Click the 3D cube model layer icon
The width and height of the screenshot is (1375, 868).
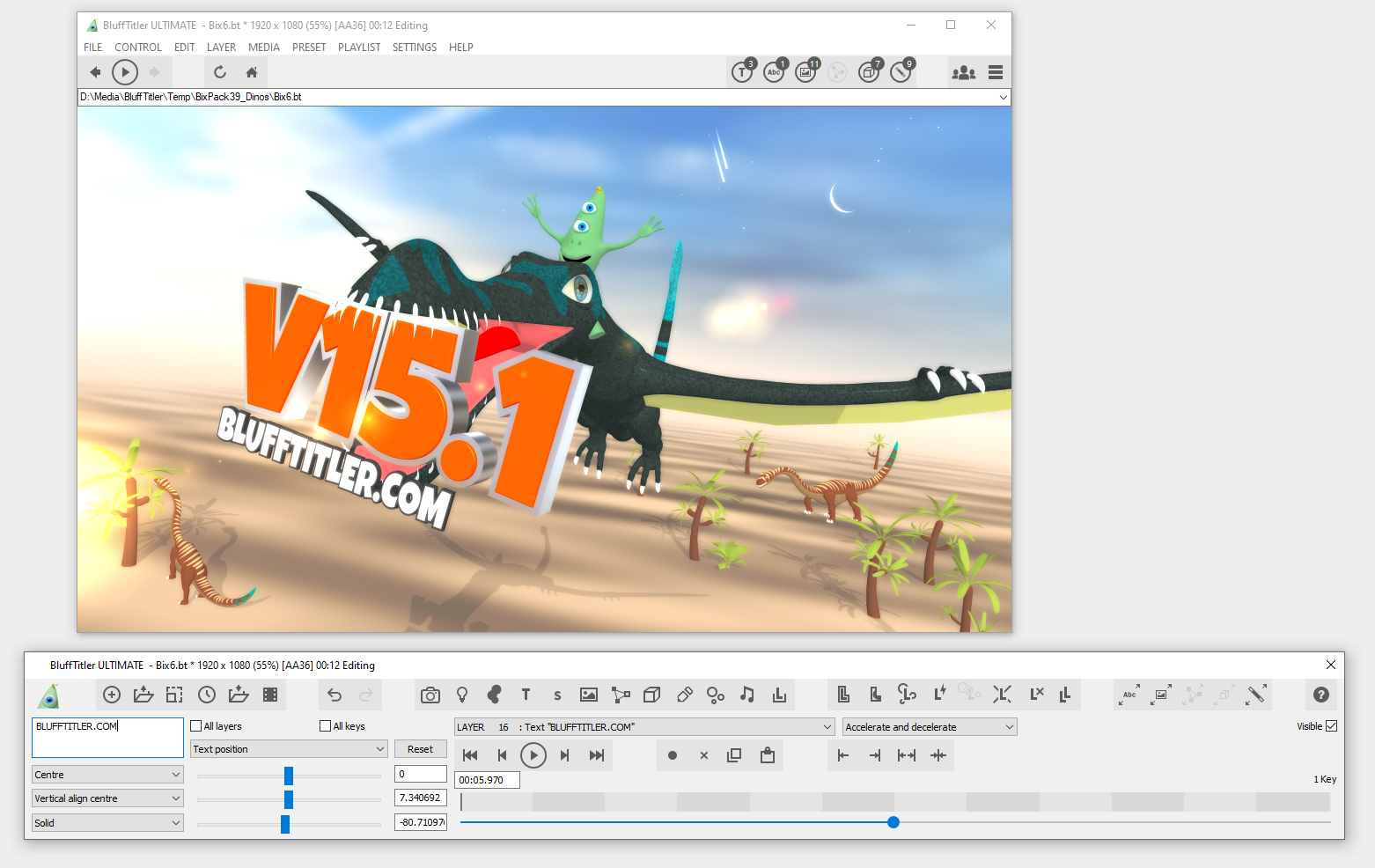click(652, 695)
